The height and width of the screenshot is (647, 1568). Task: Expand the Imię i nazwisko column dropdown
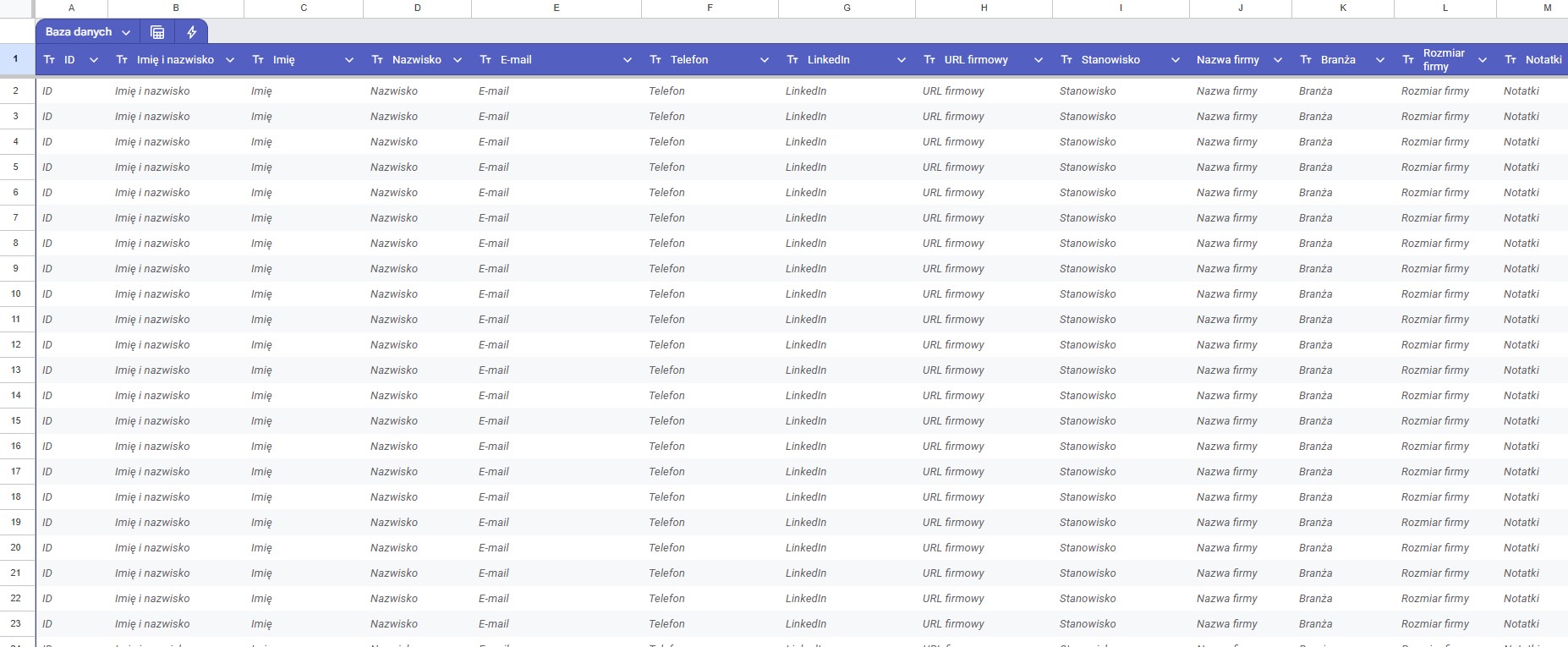pyautogui.click(x=230, y=60)
